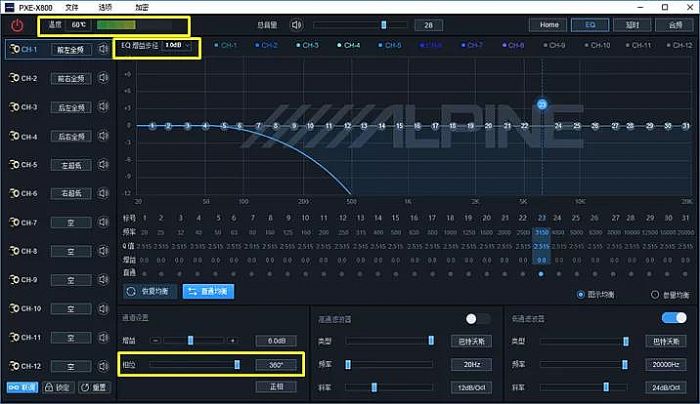The width and height of the screenshot is (700, 404).
Task: Open the EQ gain step 1.0dB dropdown
Action: 177,45
